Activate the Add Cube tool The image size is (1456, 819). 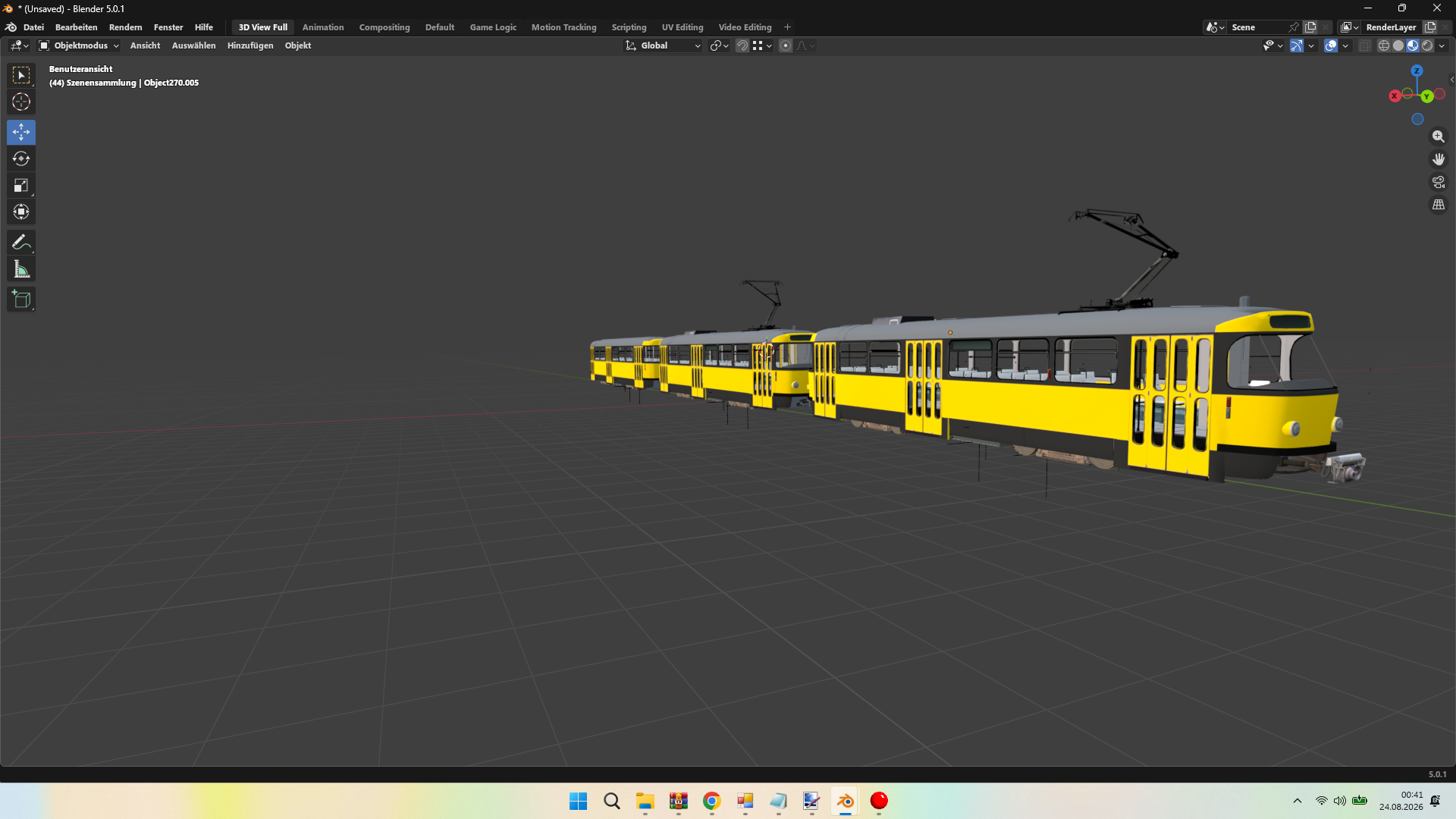coord(21,300)
